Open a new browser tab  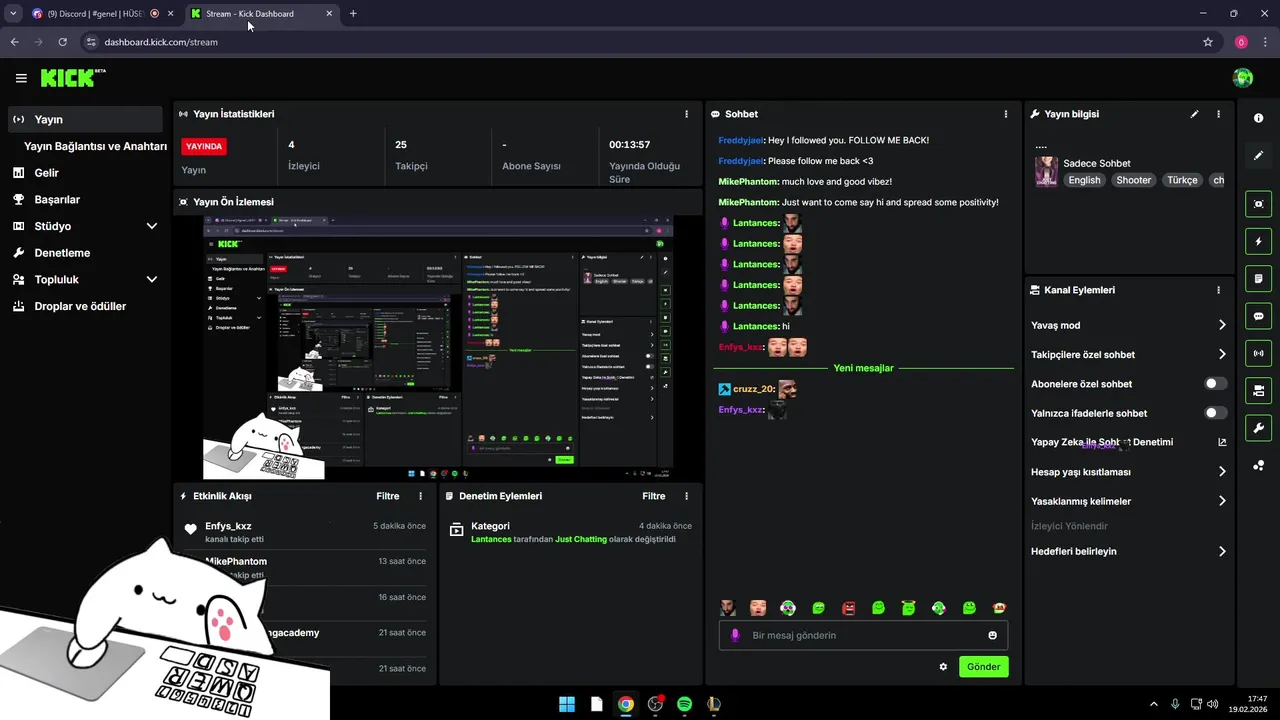point(353,14)
